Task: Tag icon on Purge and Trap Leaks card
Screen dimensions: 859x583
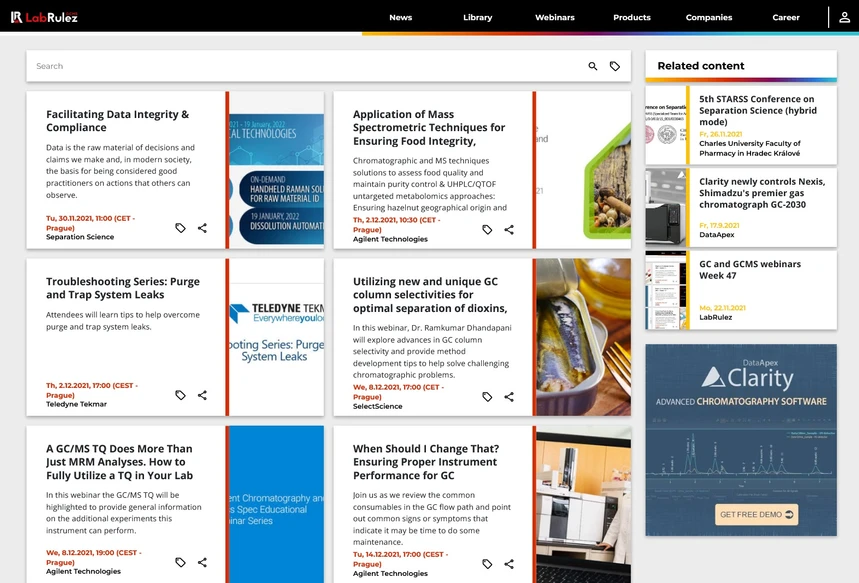Action: point(180,395)
